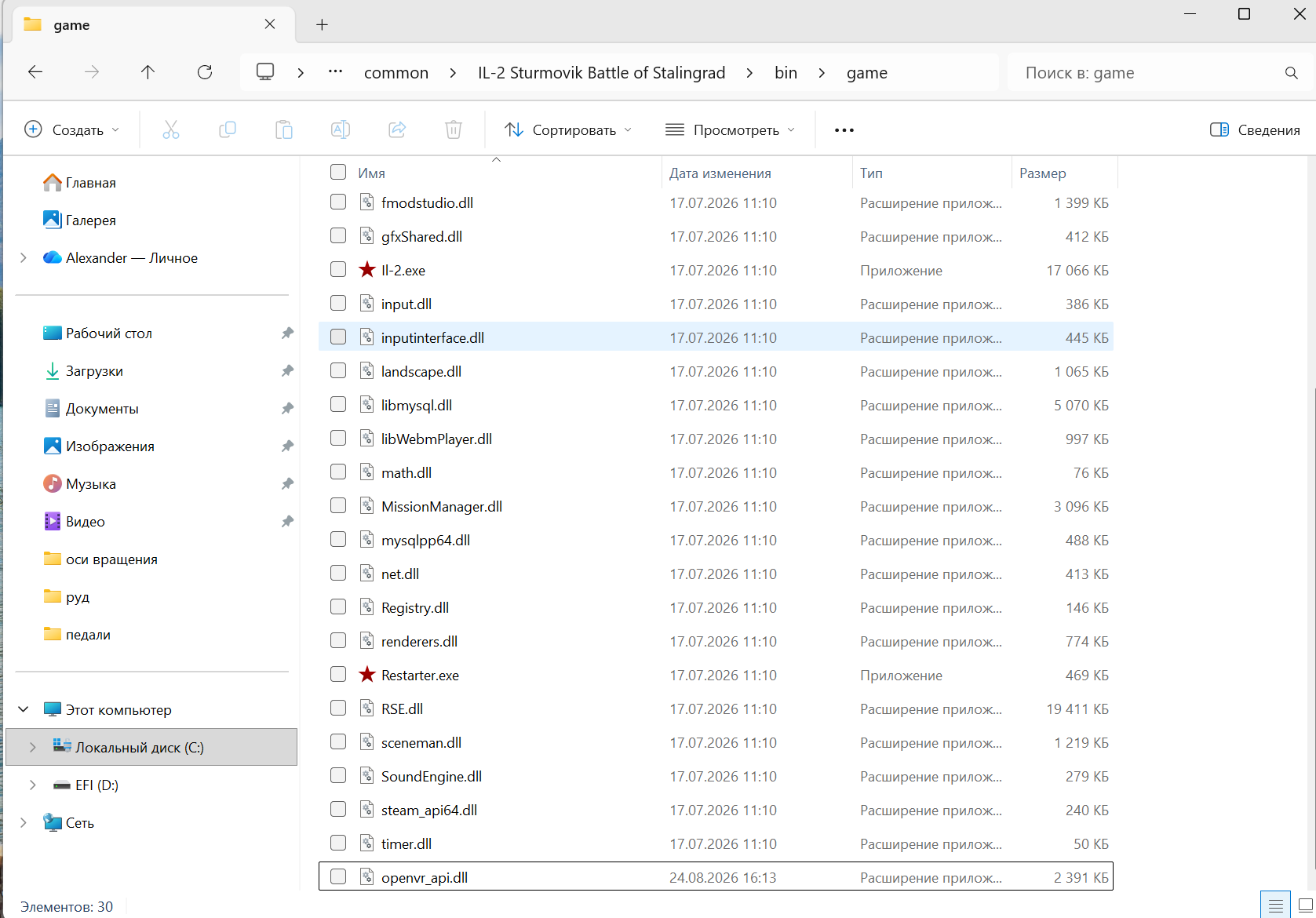Check the box for Restarter.exe
1316x918 pixels.
coord(338,674)
